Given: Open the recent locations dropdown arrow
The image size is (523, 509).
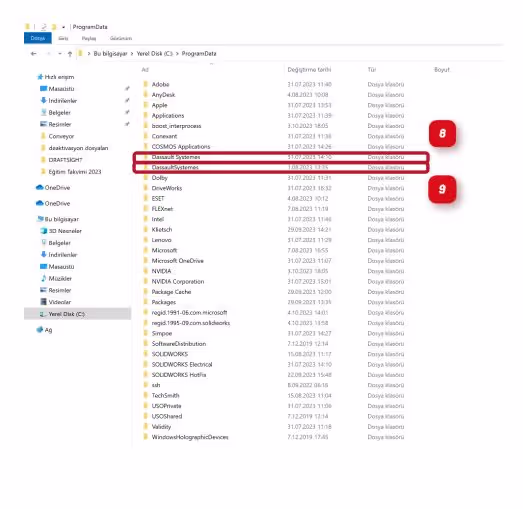Looking at the screenshot, I should (x=60, y=54).
